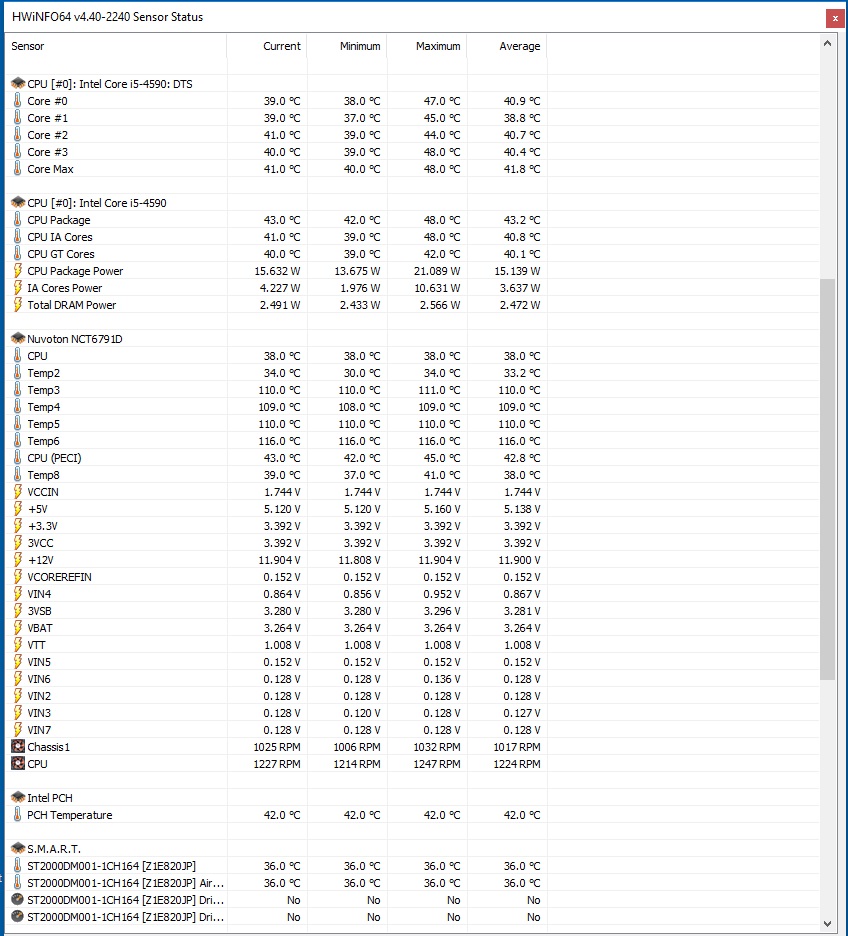Click the fan icon beside Chassis1

click(x=17, y=747)
